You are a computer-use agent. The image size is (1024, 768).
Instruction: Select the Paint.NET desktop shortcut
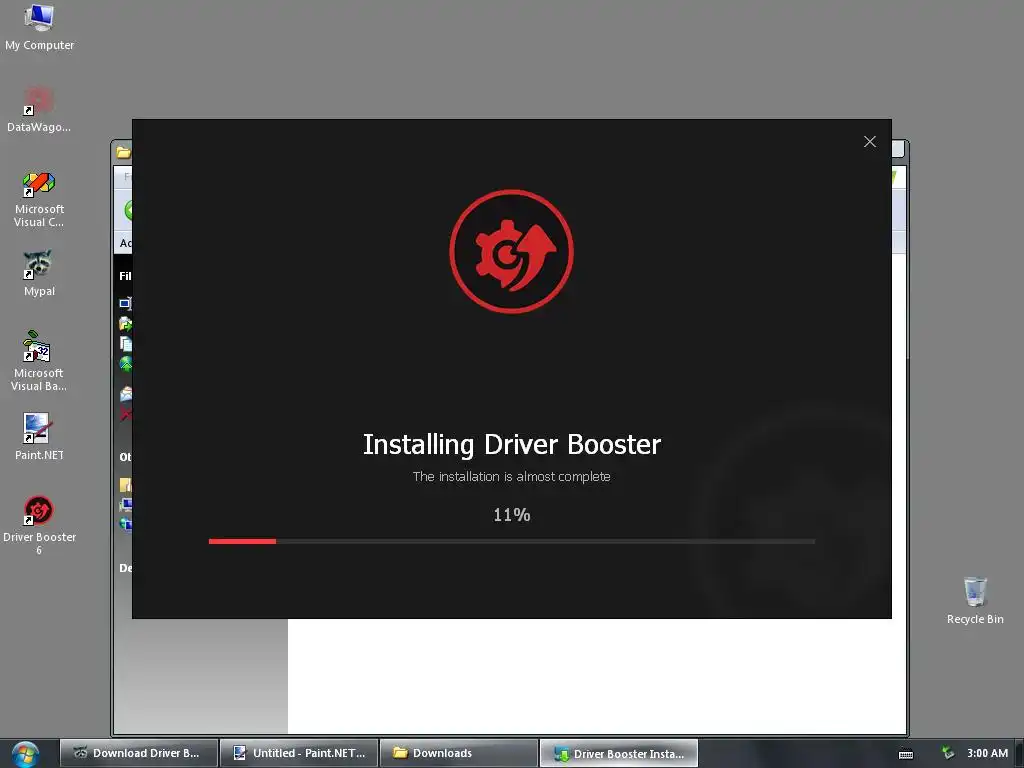coord(39,437)
